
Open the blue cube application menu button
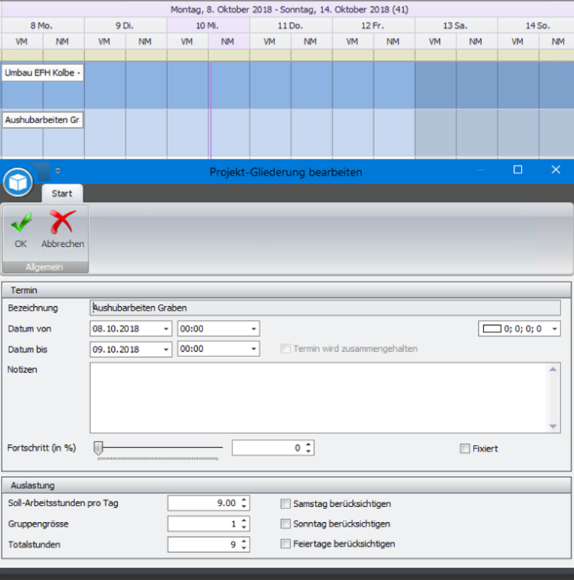pyautogui.click(x=18, y=182)
